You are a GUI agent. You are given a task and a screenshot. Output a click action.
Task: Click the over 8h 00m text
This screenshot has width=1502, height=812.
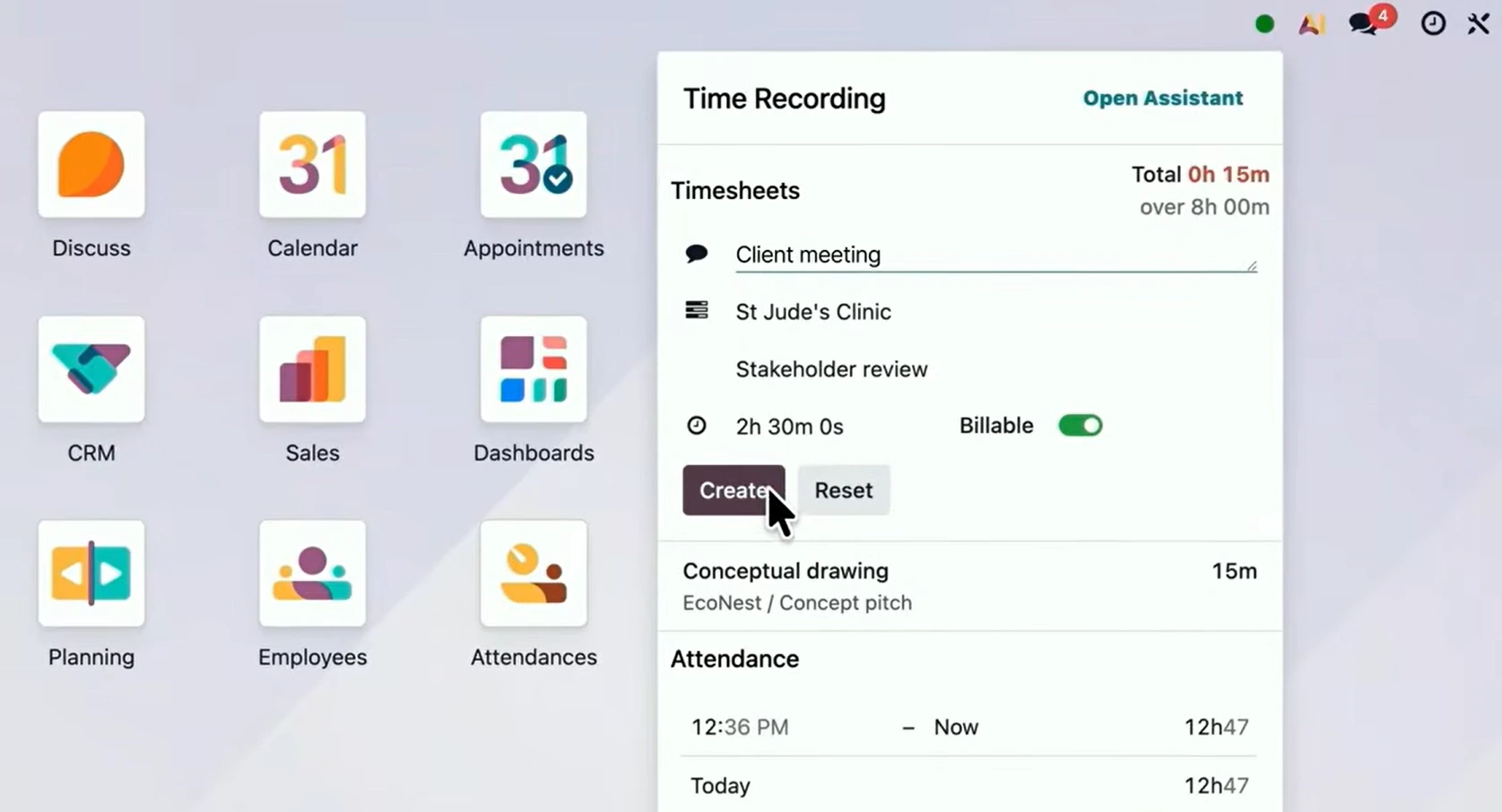pos(1204,207)
